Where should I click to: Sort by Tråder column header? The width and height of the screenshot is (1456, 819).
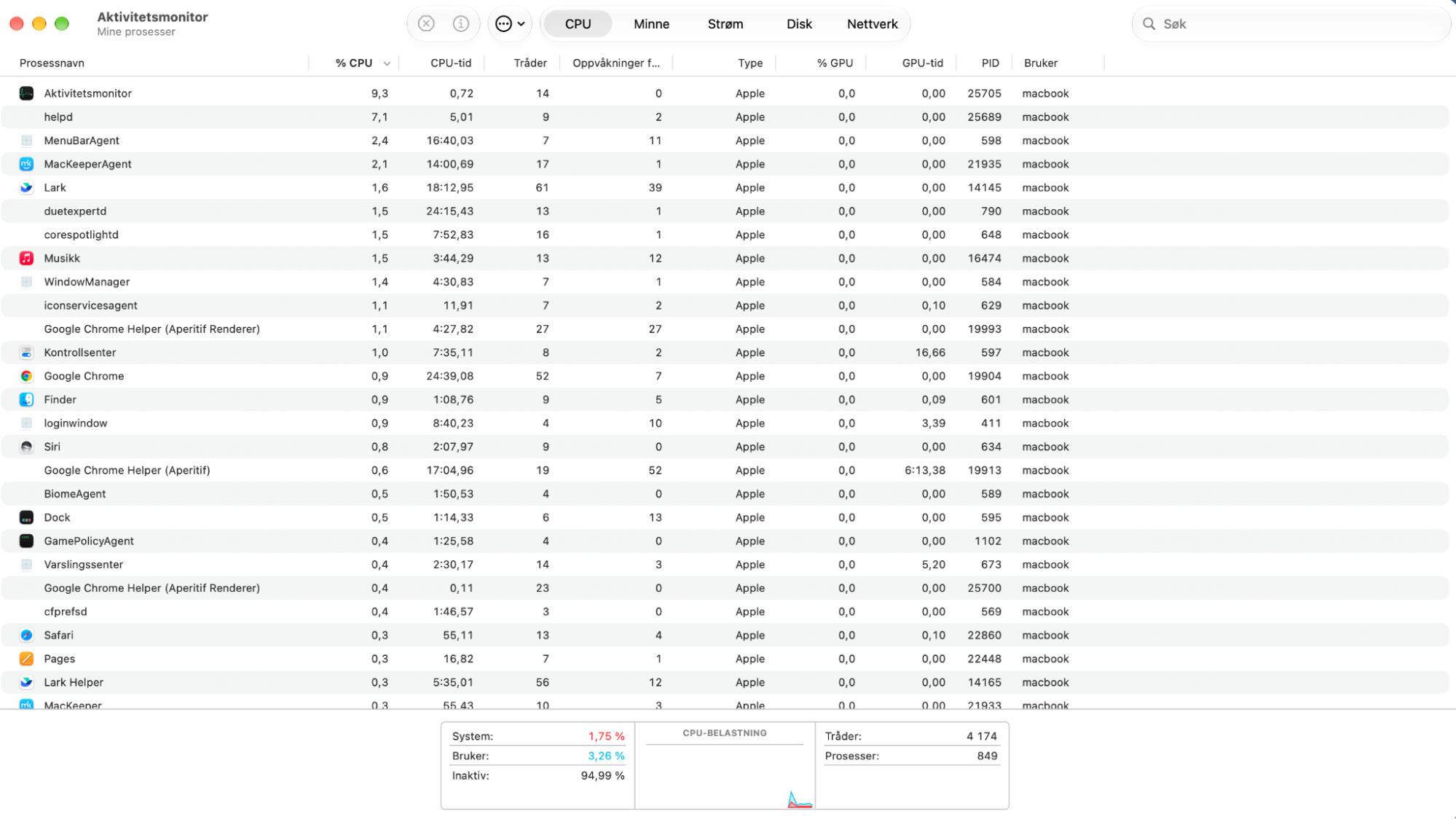pos(530,63)
